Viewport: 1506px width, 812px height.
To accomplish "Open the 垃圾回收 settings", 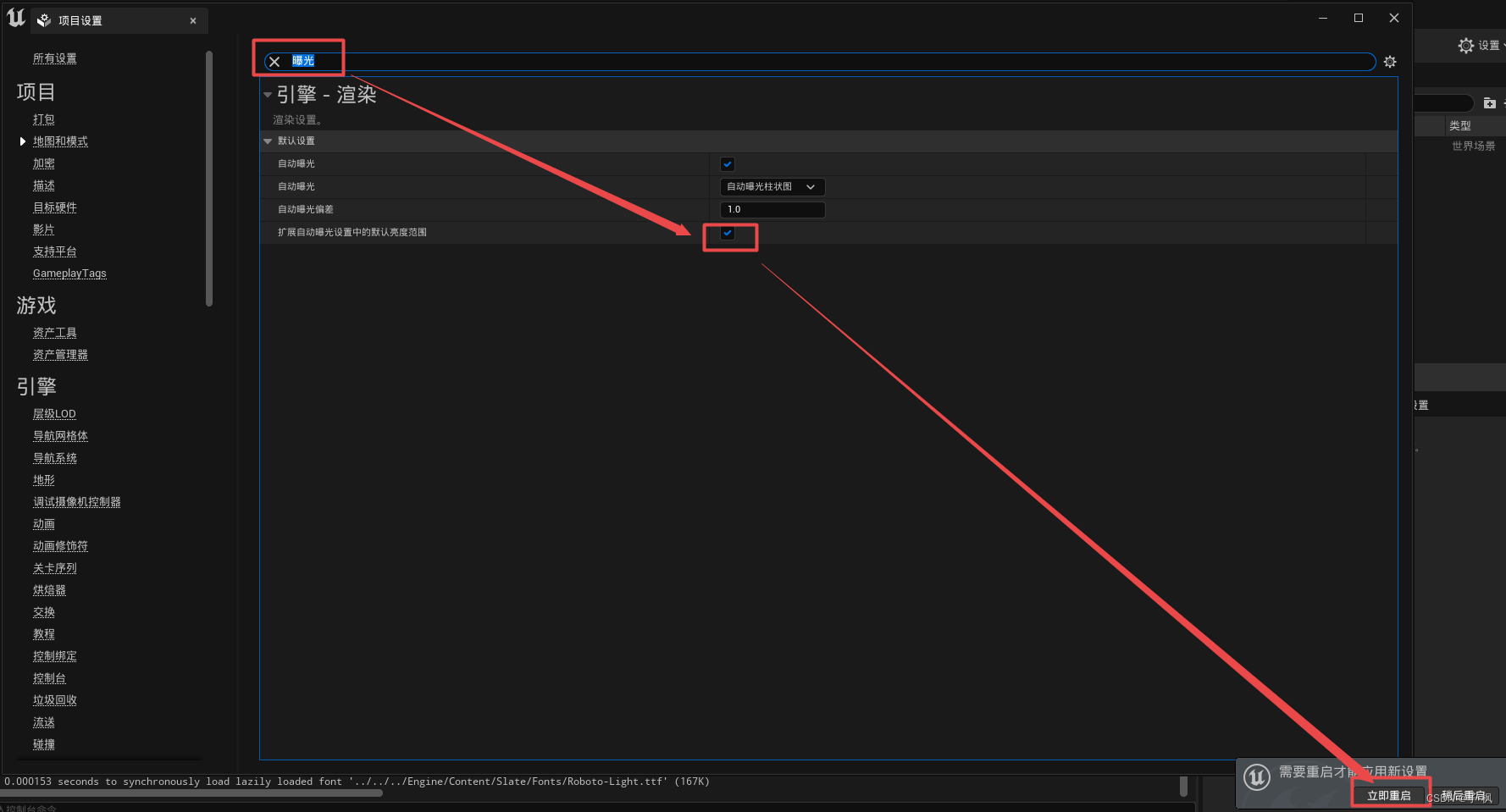I will 54,700.
